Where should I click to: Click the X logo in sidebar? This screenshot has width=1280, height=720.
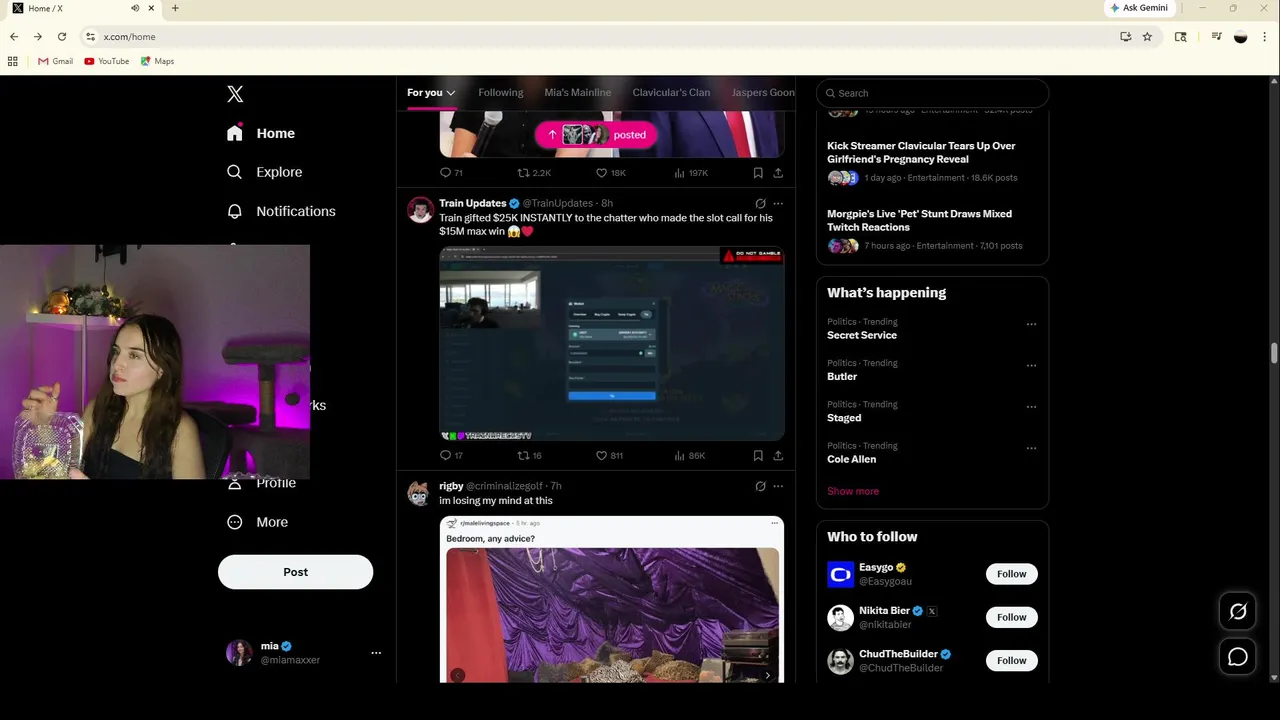(235, 94)
